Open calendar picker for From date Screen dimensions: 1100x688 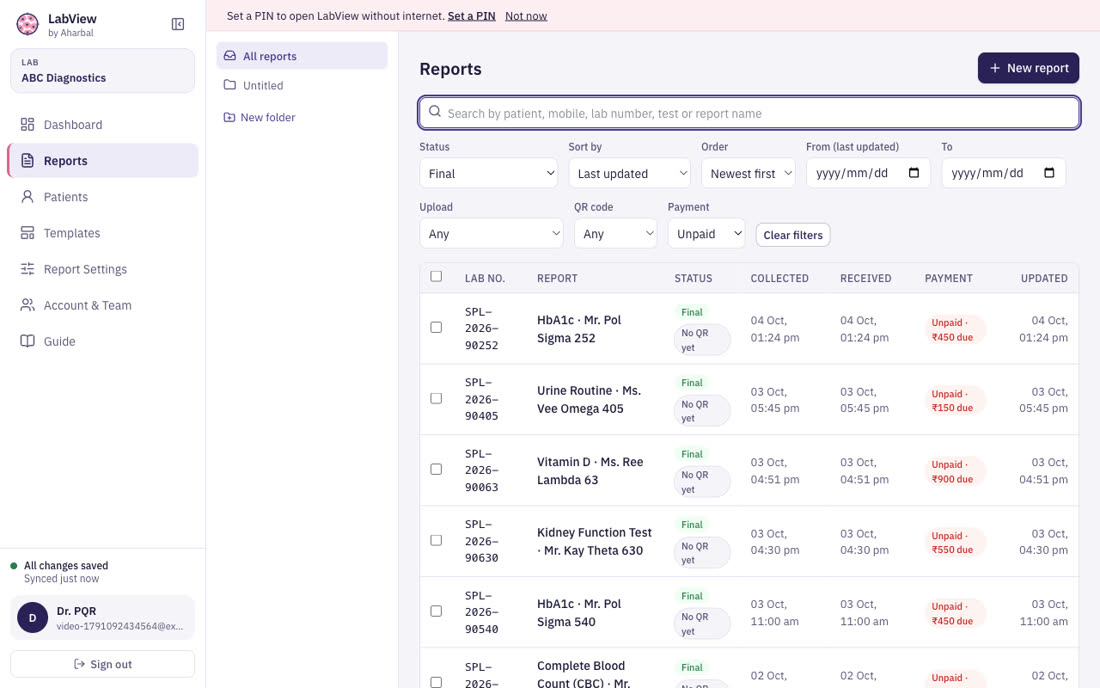click(913, 173)
